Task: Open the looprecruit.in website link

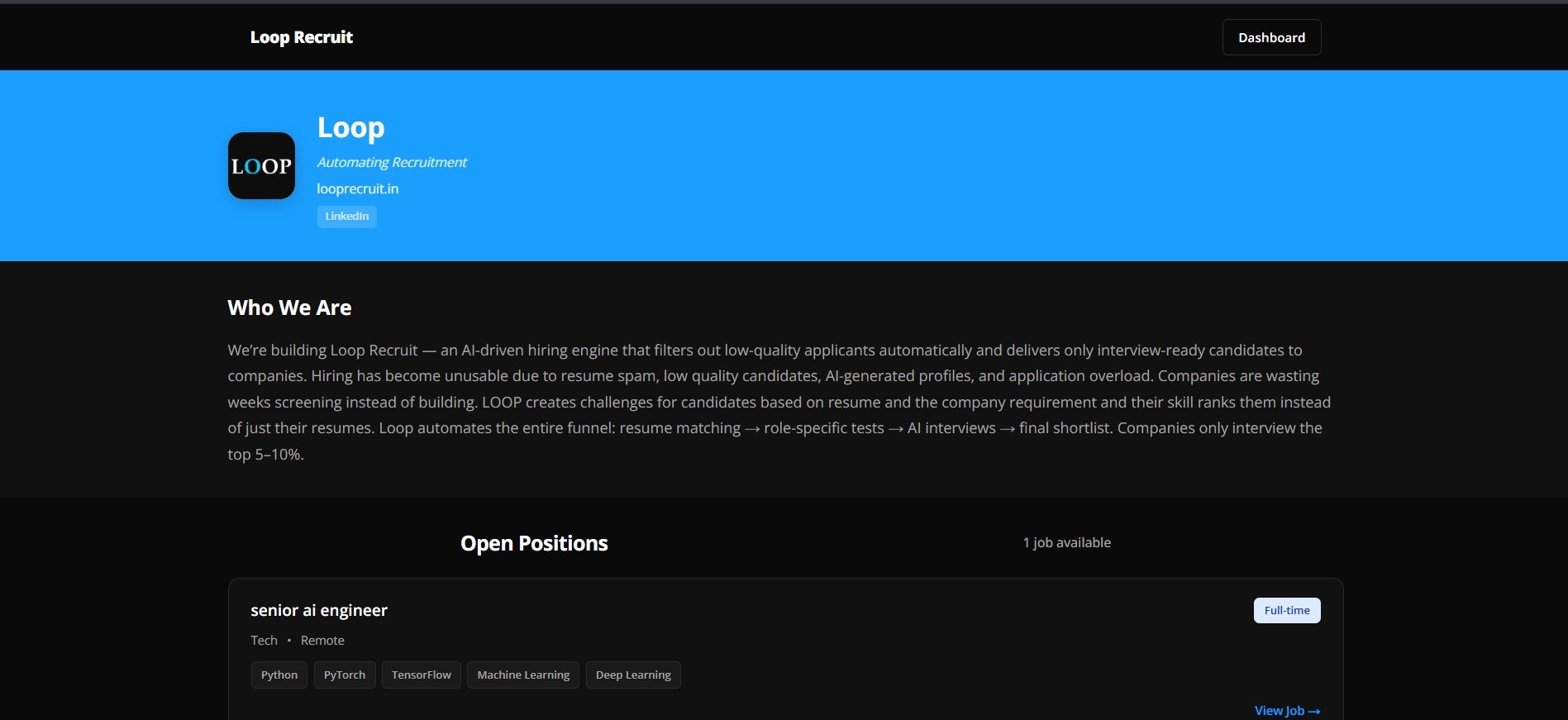Action: click(358, 188)
